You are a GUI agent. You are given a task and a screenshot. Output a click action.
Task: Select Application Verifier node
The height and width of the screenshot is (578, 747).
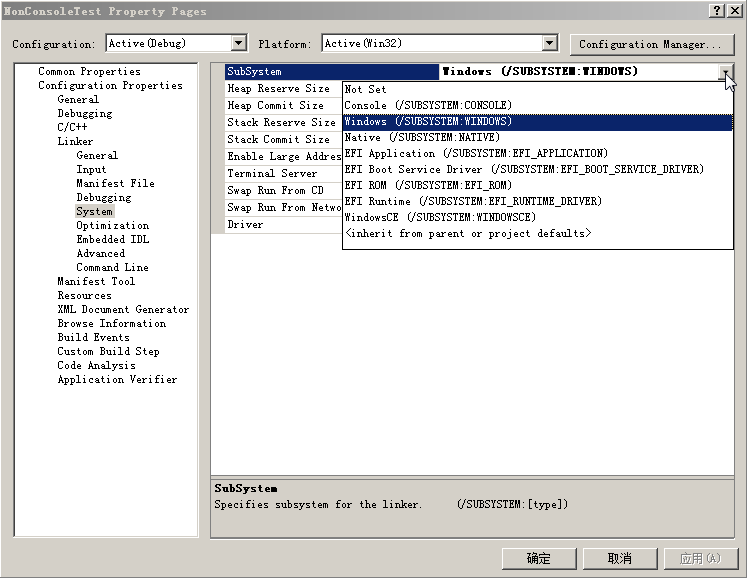[x=117, y=380]
